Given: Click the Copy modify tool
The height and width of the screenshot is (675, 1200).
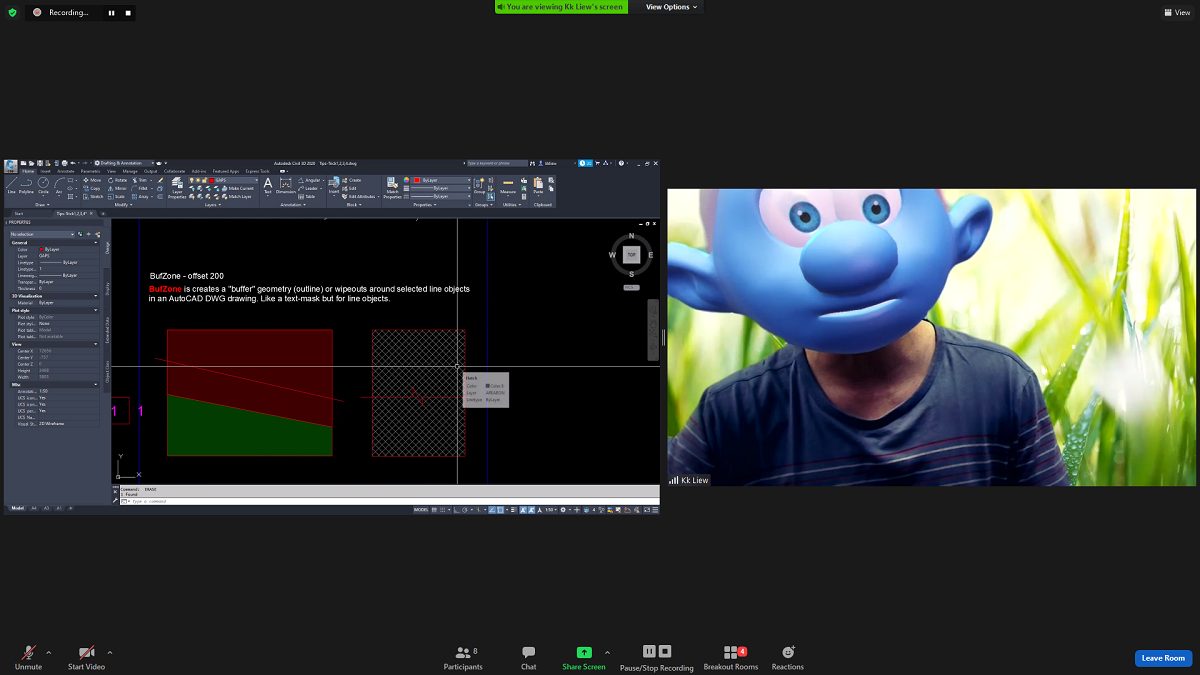Looking at the screenshot, I should pos(92,188).
